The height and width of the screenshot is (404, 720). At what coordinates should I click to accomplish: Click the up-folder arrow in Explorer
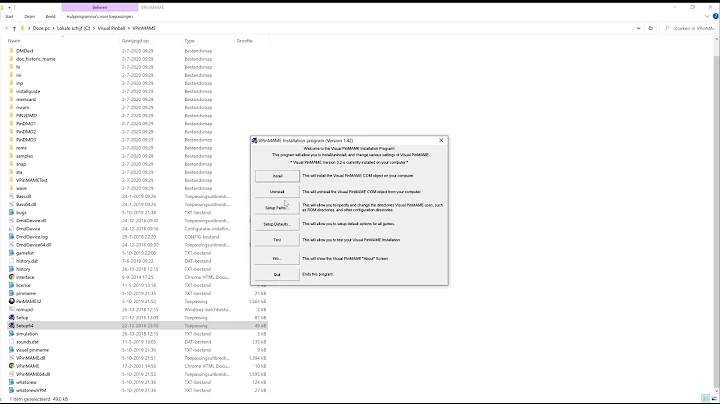[14, 28]
